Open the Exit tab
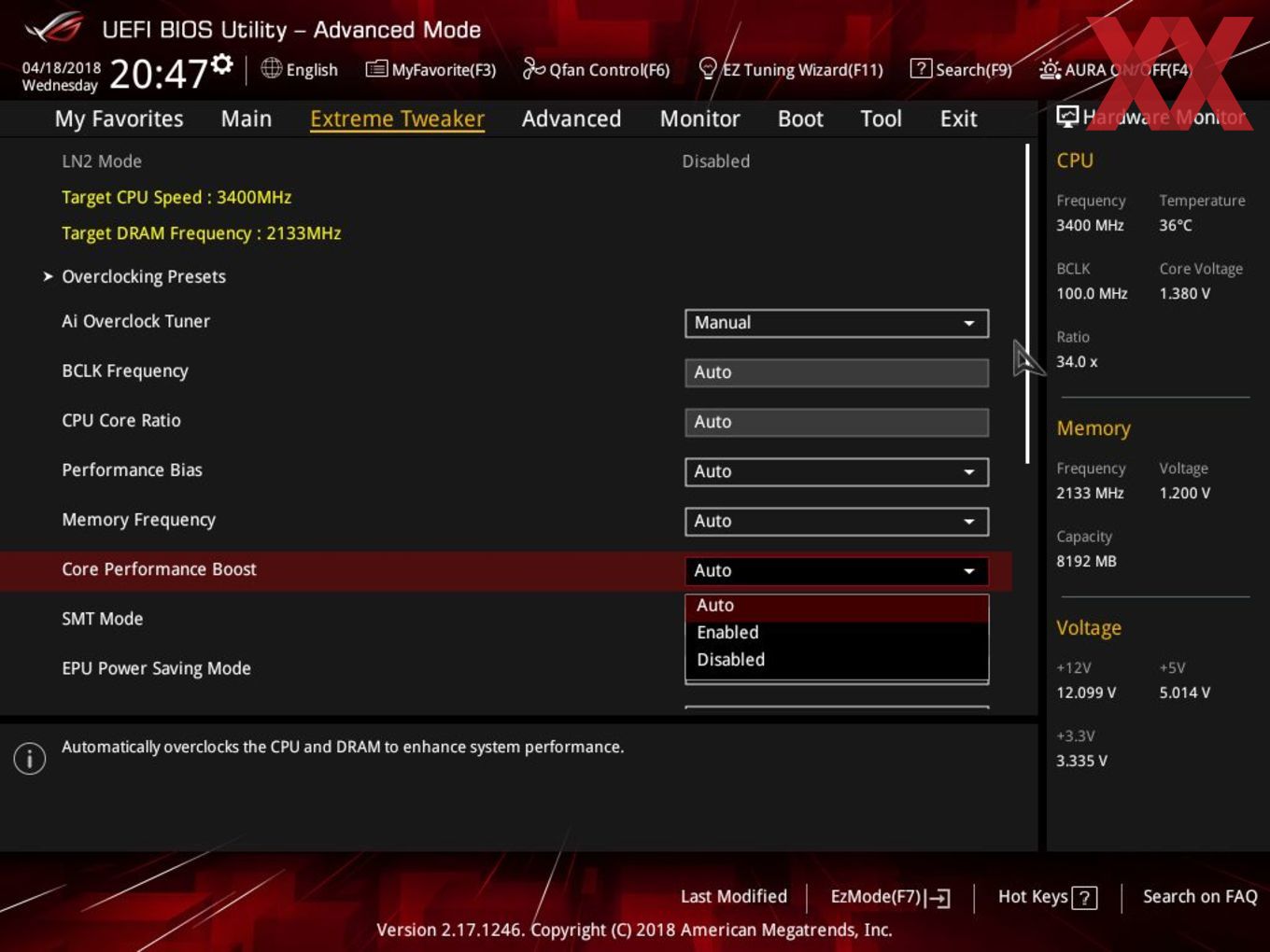The width and height of the screenshot is (1270, 952). [x=958, y=119]
